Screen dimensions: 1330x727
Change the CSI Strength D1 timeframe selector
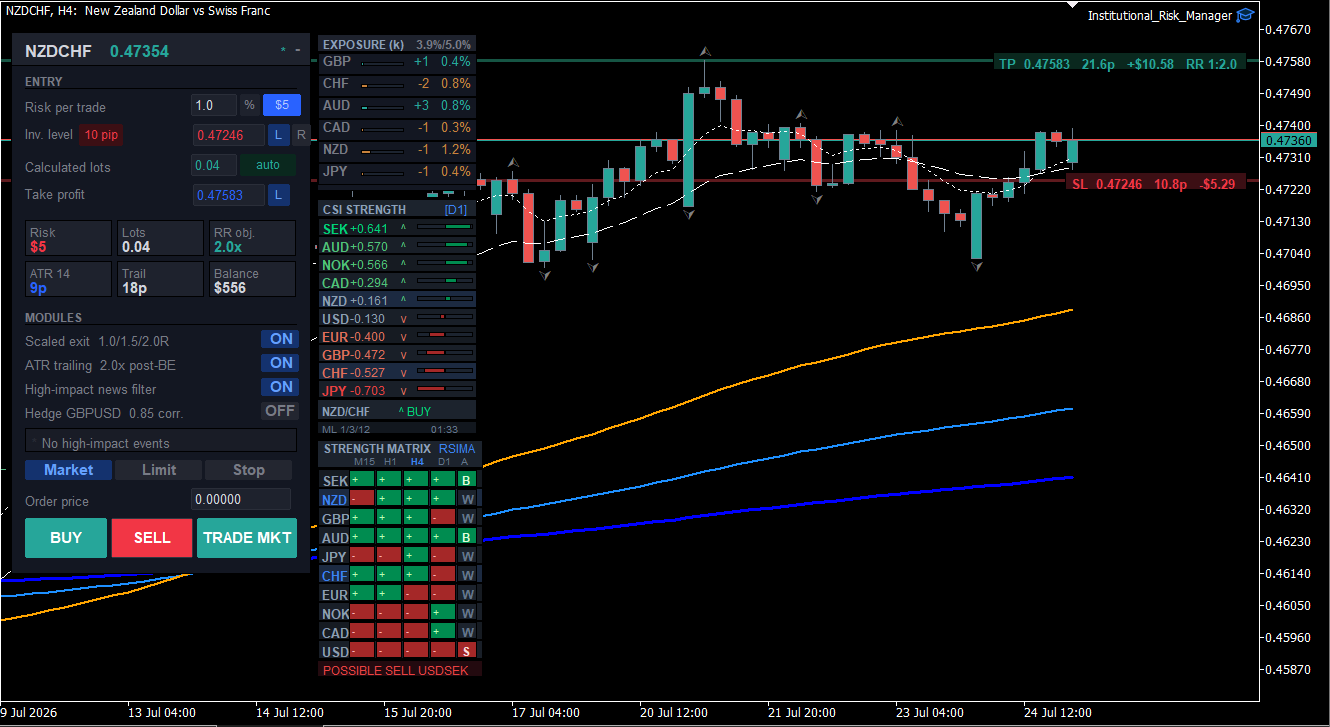456,210
